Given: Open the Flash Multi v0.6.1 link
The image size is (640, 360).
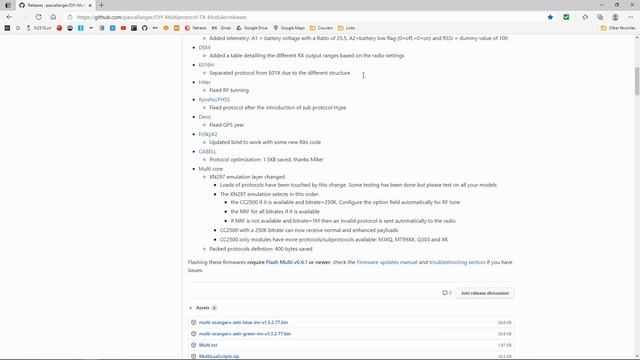Looking at the screenshot, I should (286, 262).
